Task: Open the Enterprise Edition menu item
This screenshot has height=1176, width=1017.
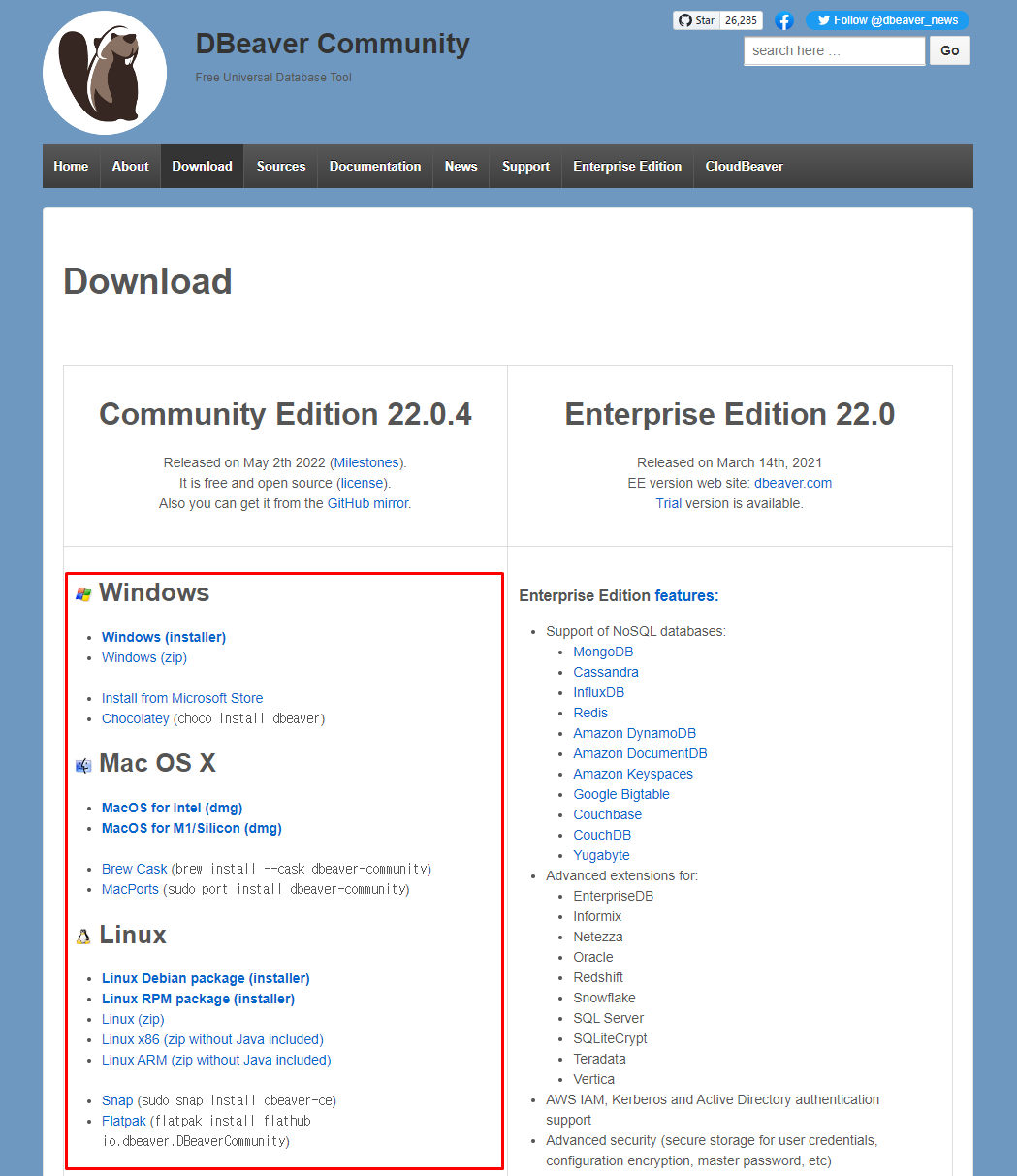Action: [627, 166]
